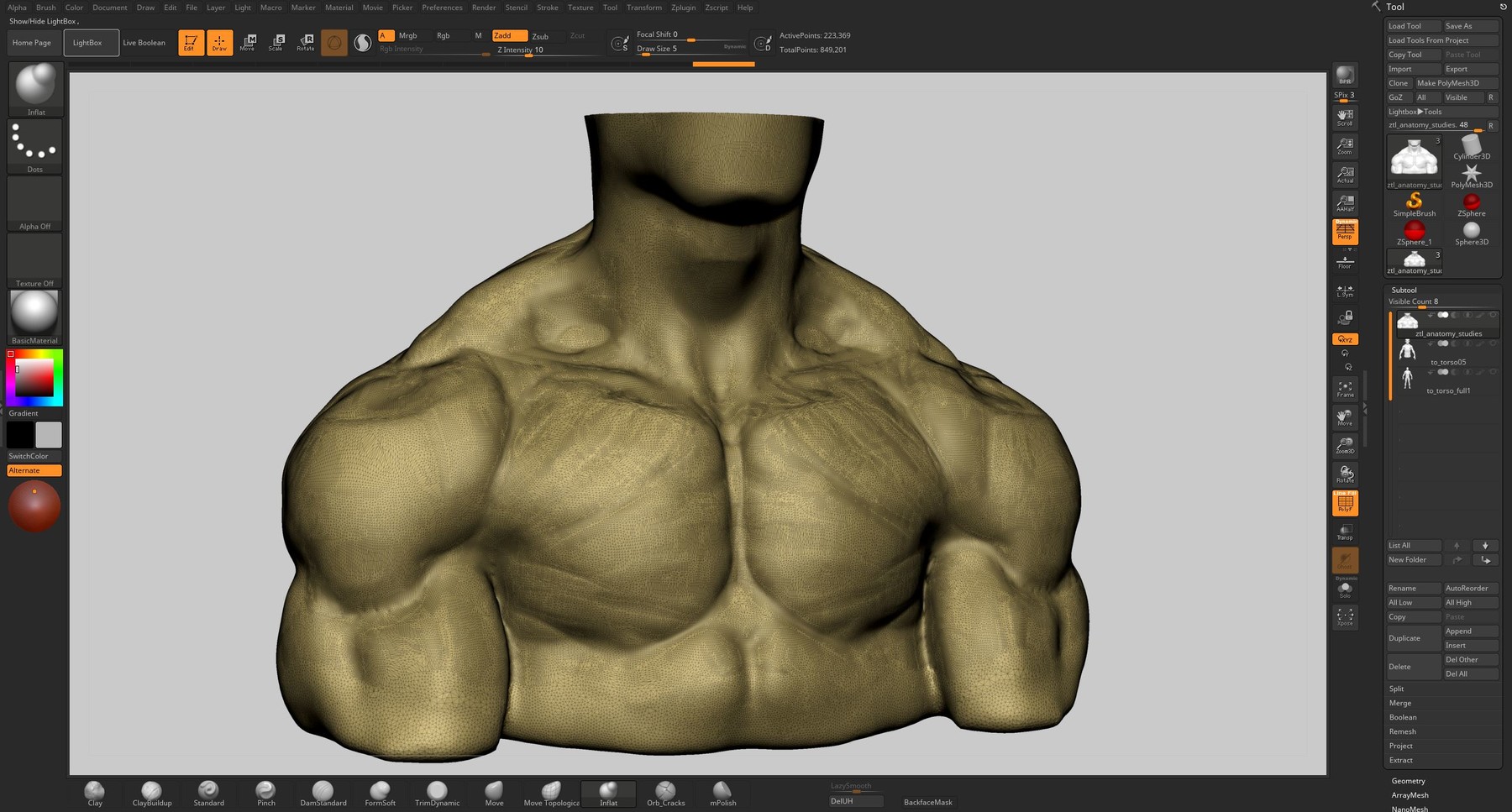Image resolution: width=1512 pixels, height=812 pixels.
Task: Activate the Pinch brush
Action: point(265,790)
